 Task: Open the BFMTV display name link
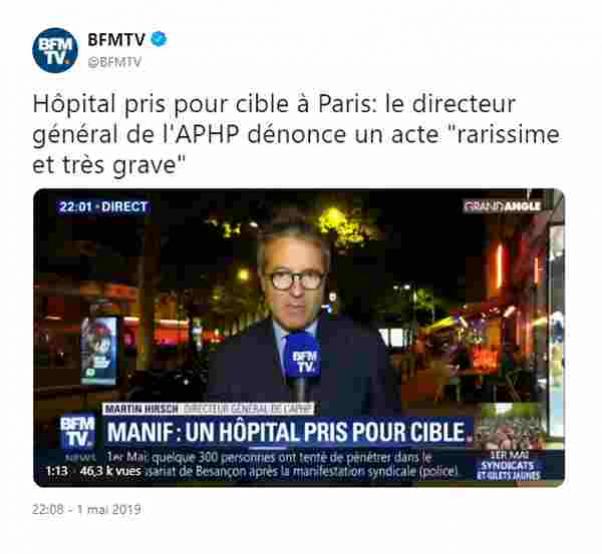coord(116,40)
